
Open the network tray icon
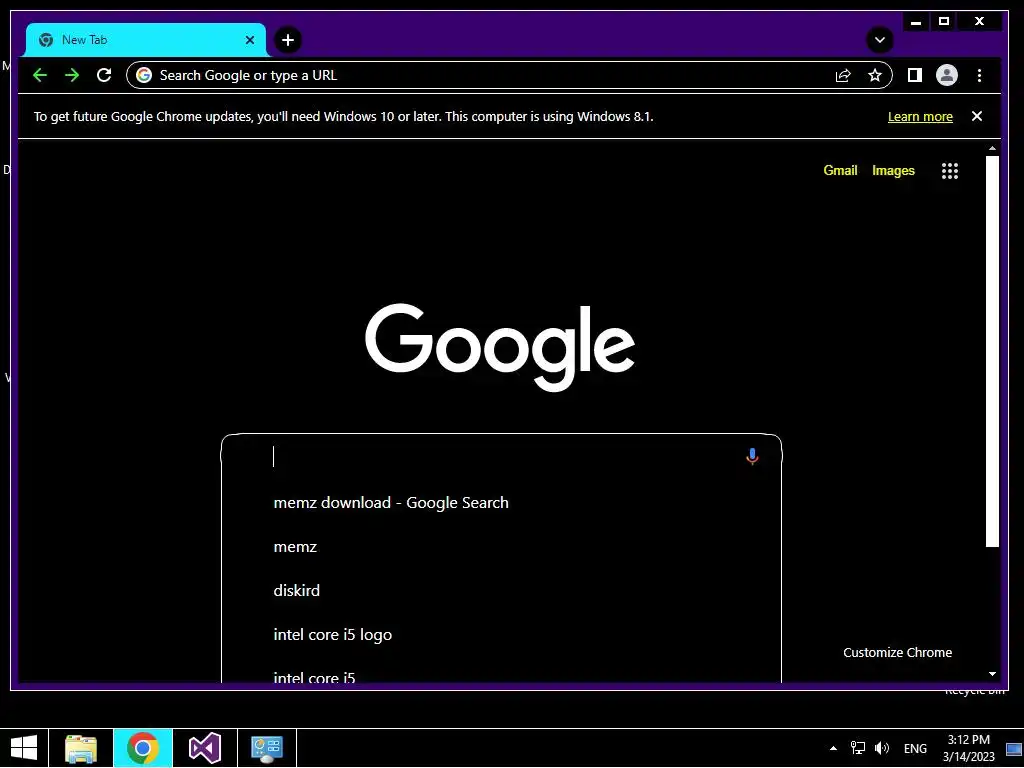pyautogui.click(x=857, y=748)
